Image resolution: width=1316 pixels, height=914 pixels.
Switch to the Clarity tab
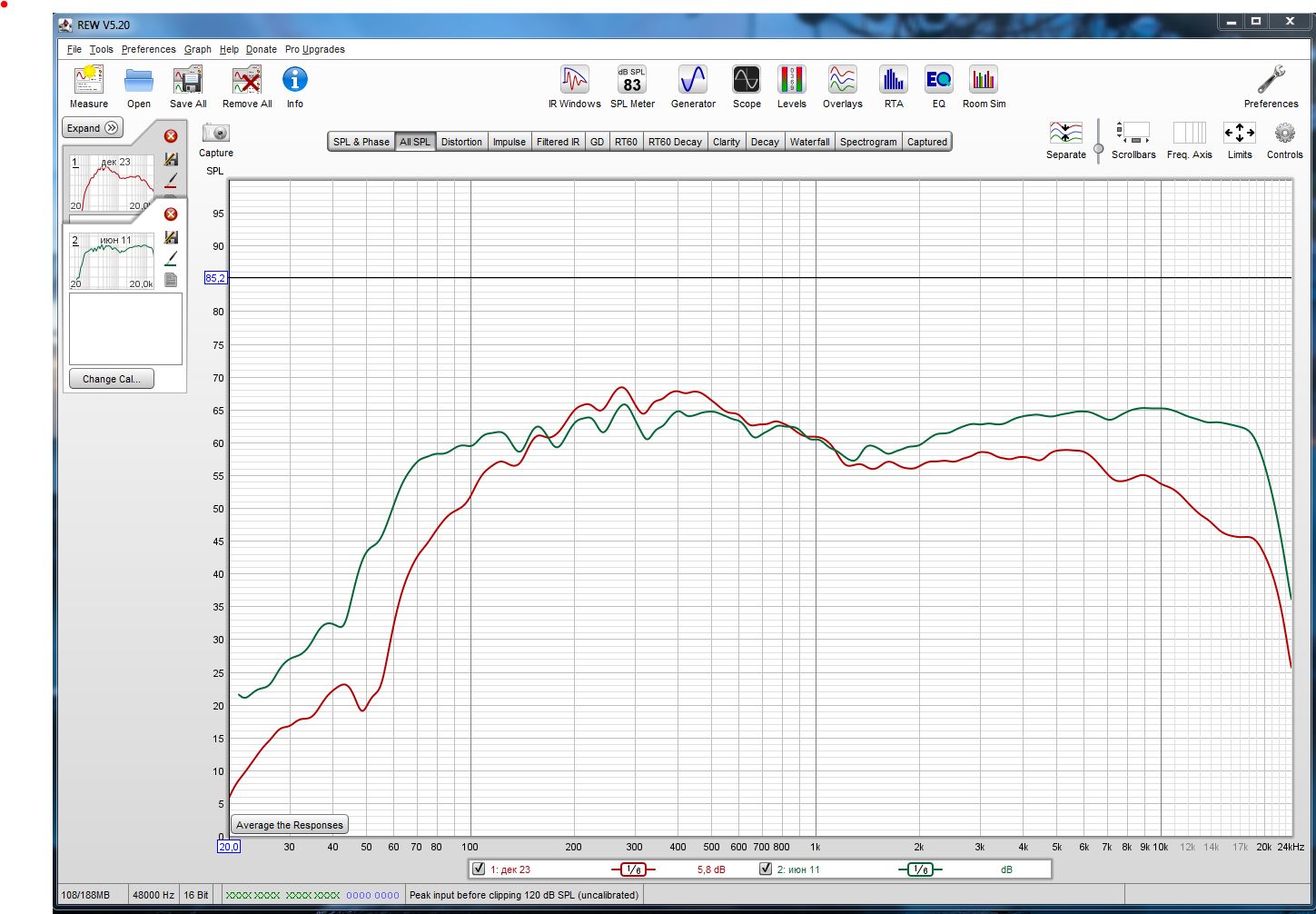click(x=727, y=142)
